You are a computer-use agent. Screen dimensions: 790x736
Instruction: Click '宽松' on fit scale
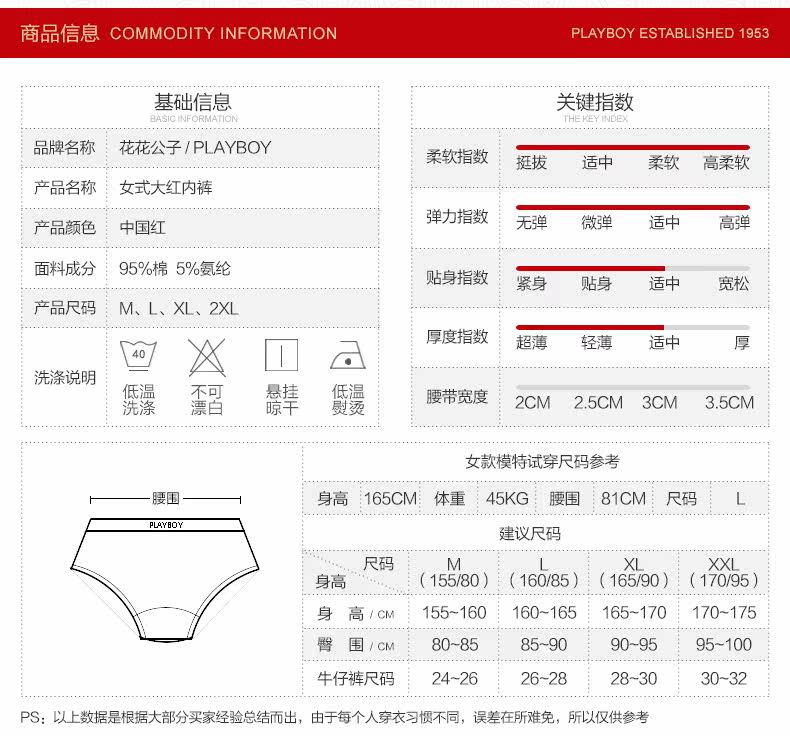coord(734,284)
